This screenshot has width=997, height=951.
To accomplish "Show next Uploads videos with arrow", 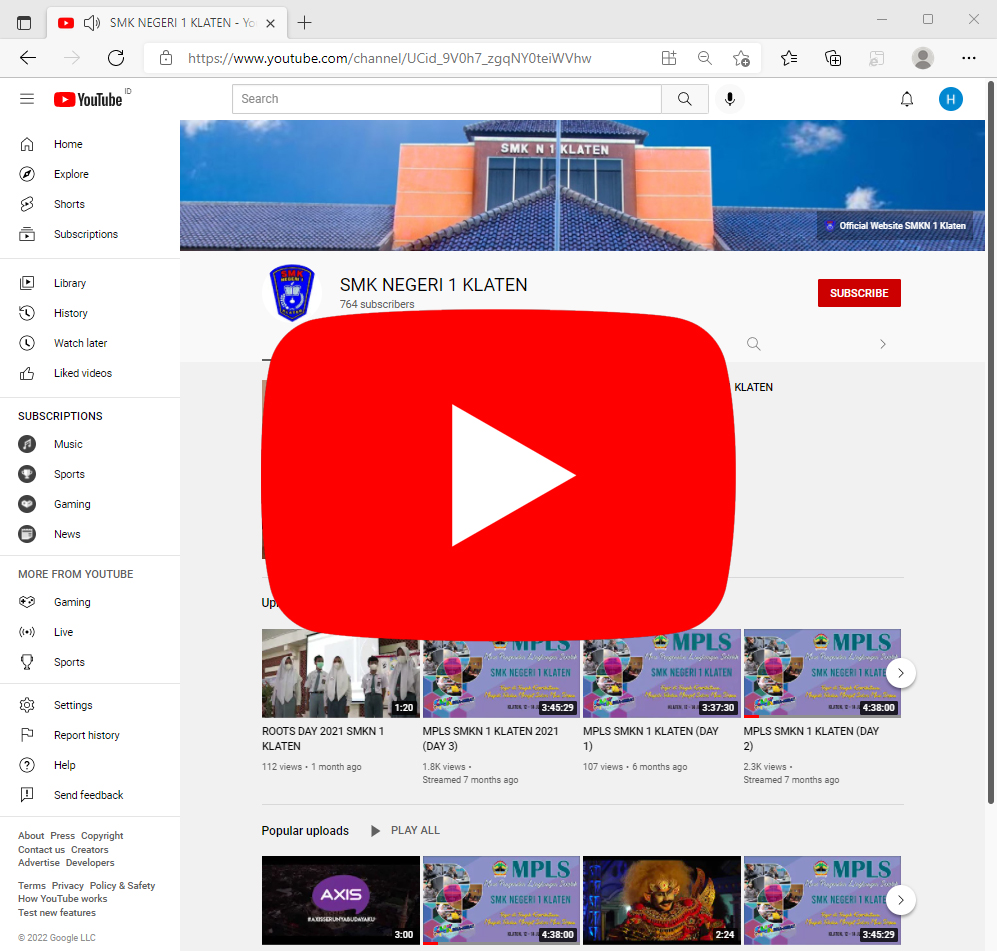I will click(900, 673).
